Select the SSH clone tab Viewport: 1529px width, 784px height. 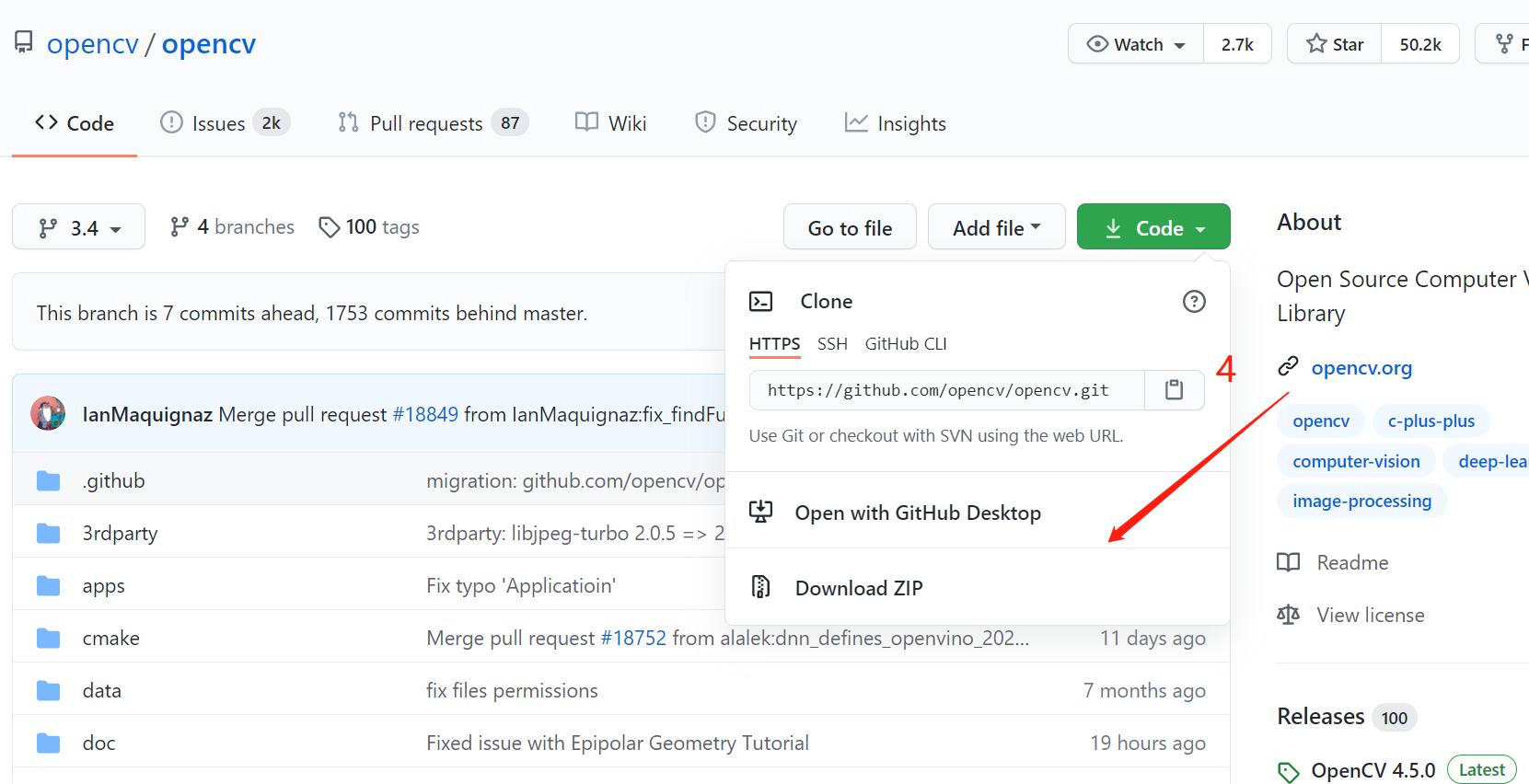pyautogui.click(x=832, y=343)
